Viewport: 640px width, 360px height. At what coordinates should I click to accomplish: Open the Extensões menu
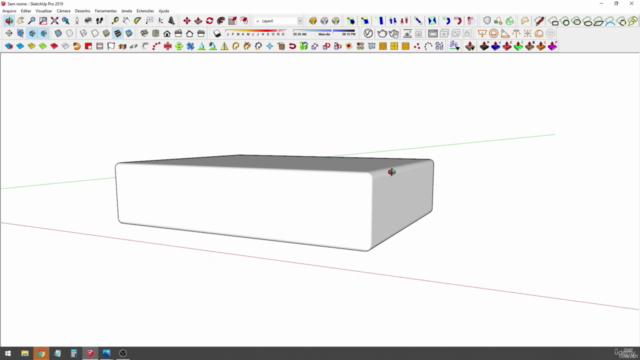(145, 11)
